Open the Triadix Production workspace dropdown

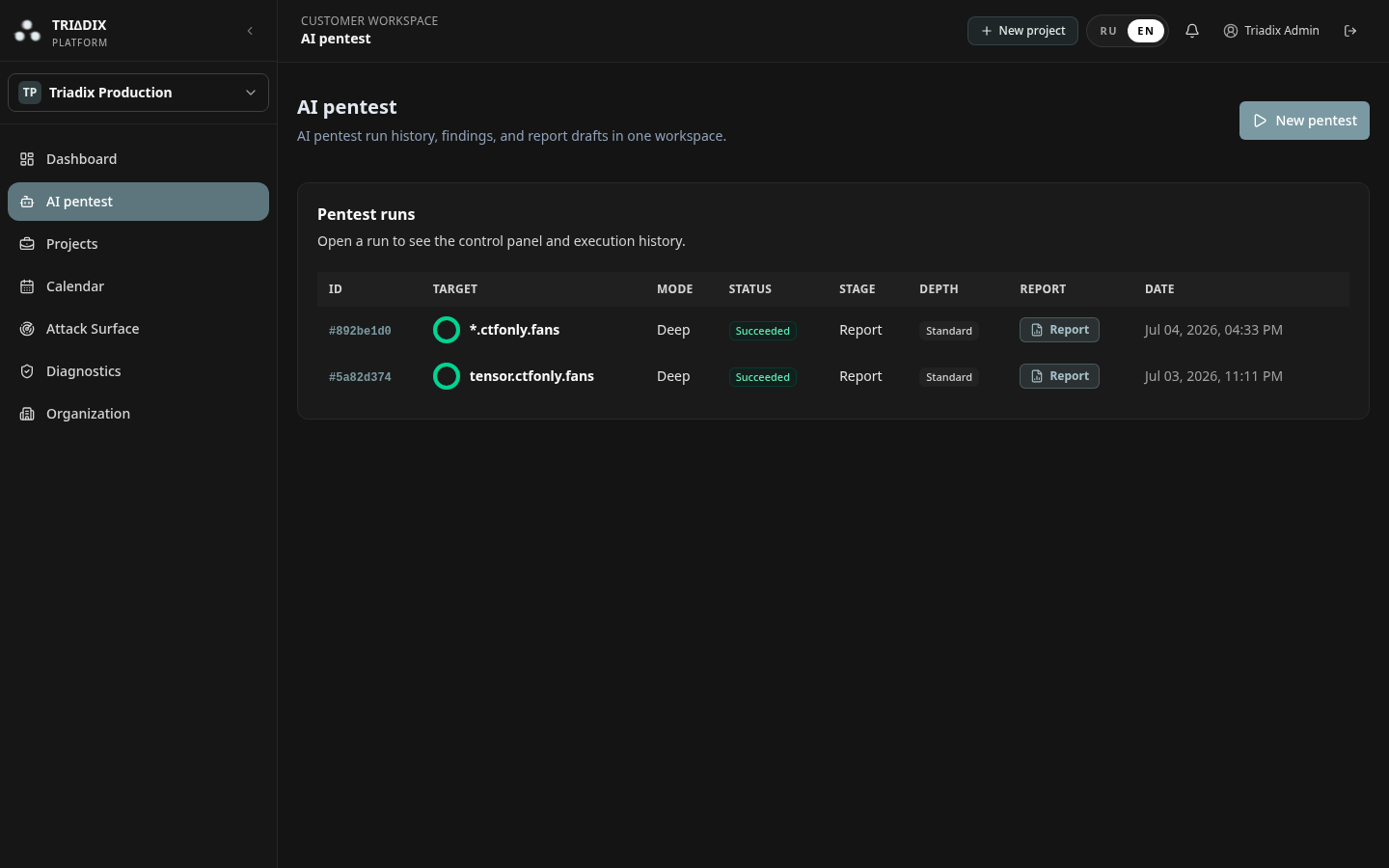[138, 93]
